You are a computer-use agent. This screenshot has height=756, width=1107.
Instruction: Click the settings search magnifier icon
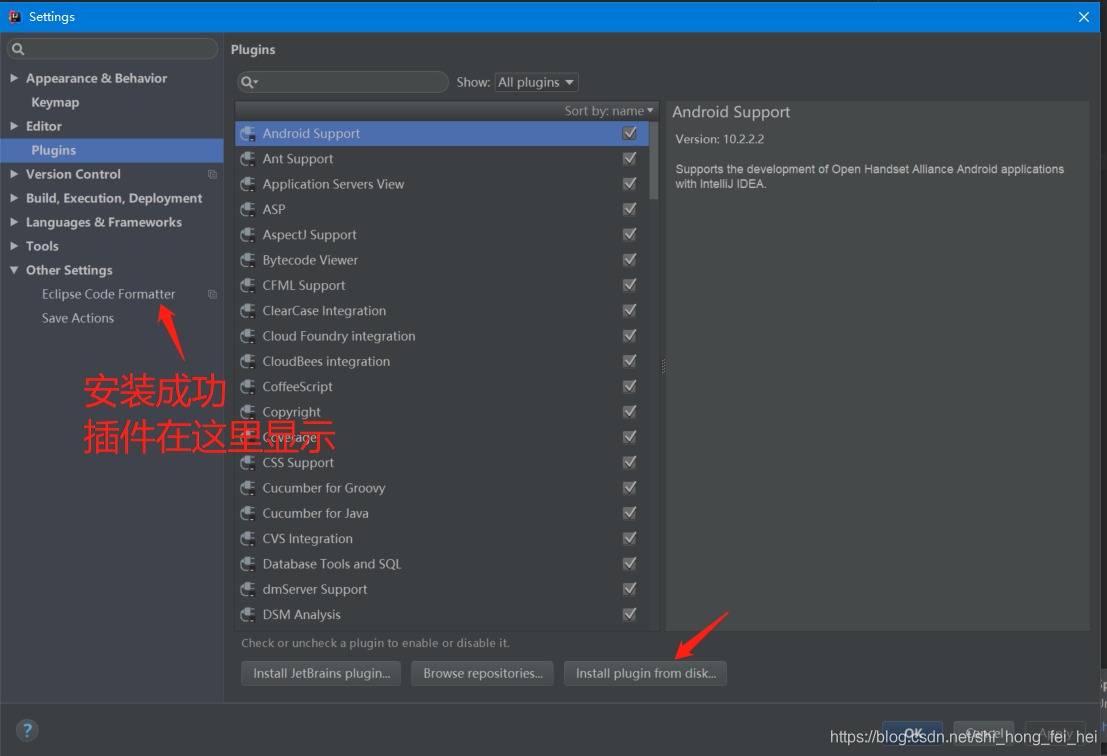pyautogui.click(x=18, y=49)
